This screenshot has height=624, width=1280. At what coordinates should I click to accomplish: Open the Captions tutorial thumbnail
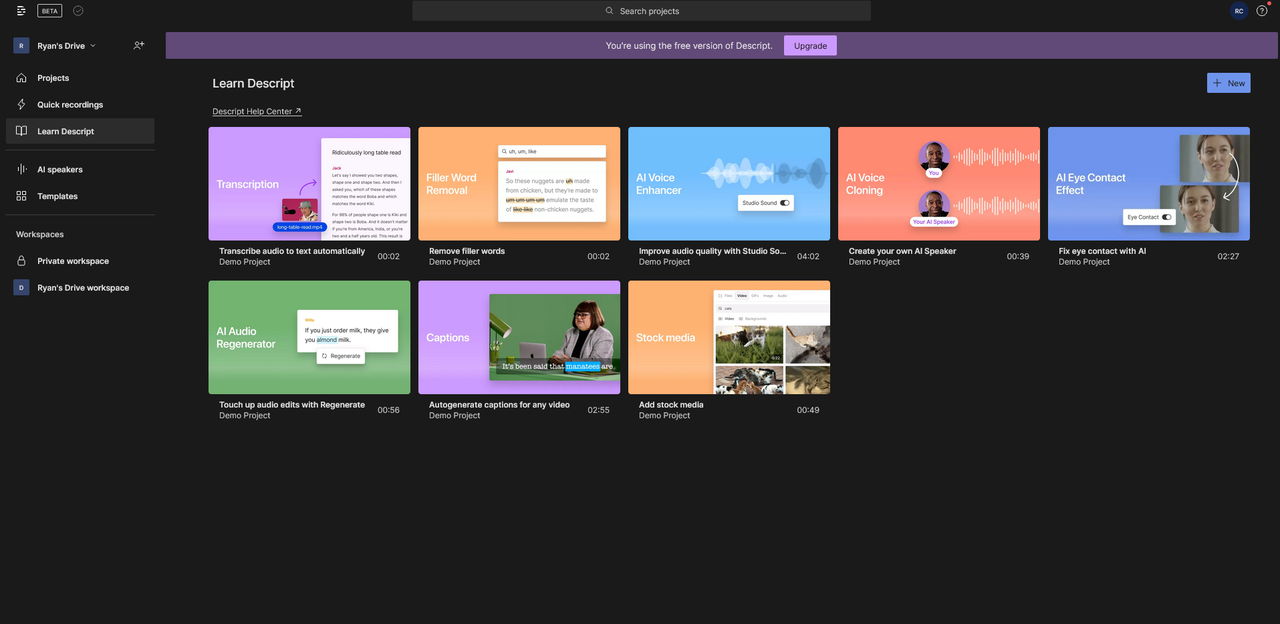[x=519, y=338]
